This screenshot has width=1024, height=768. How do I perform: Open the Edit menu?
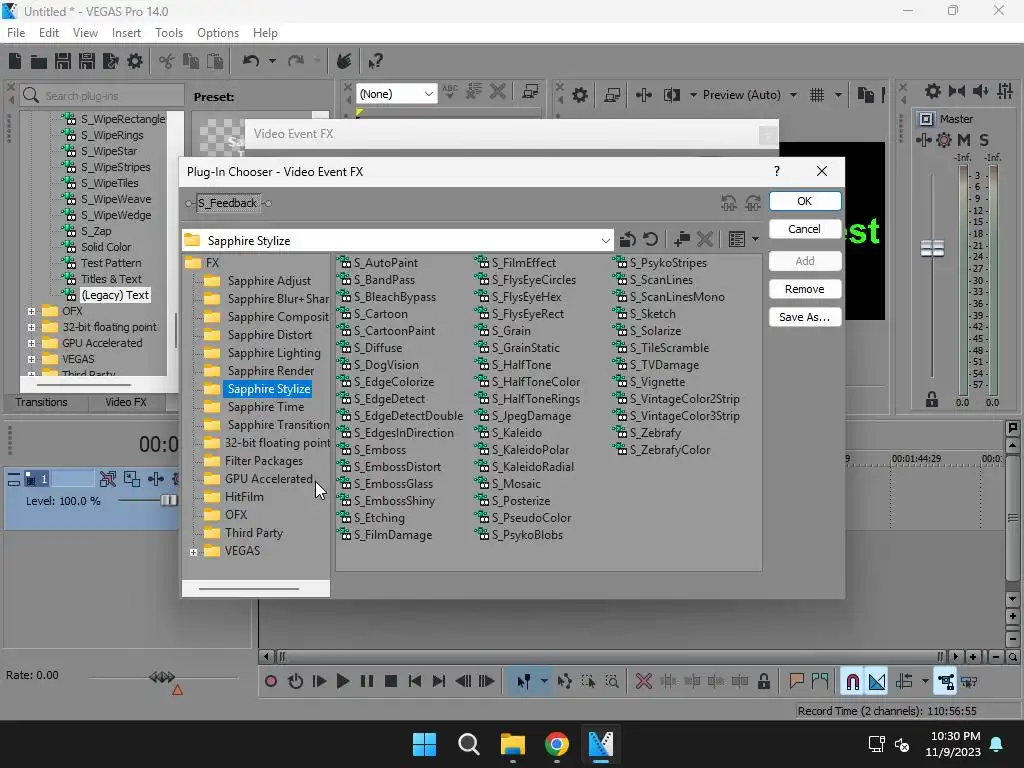[x=49, y=33]
